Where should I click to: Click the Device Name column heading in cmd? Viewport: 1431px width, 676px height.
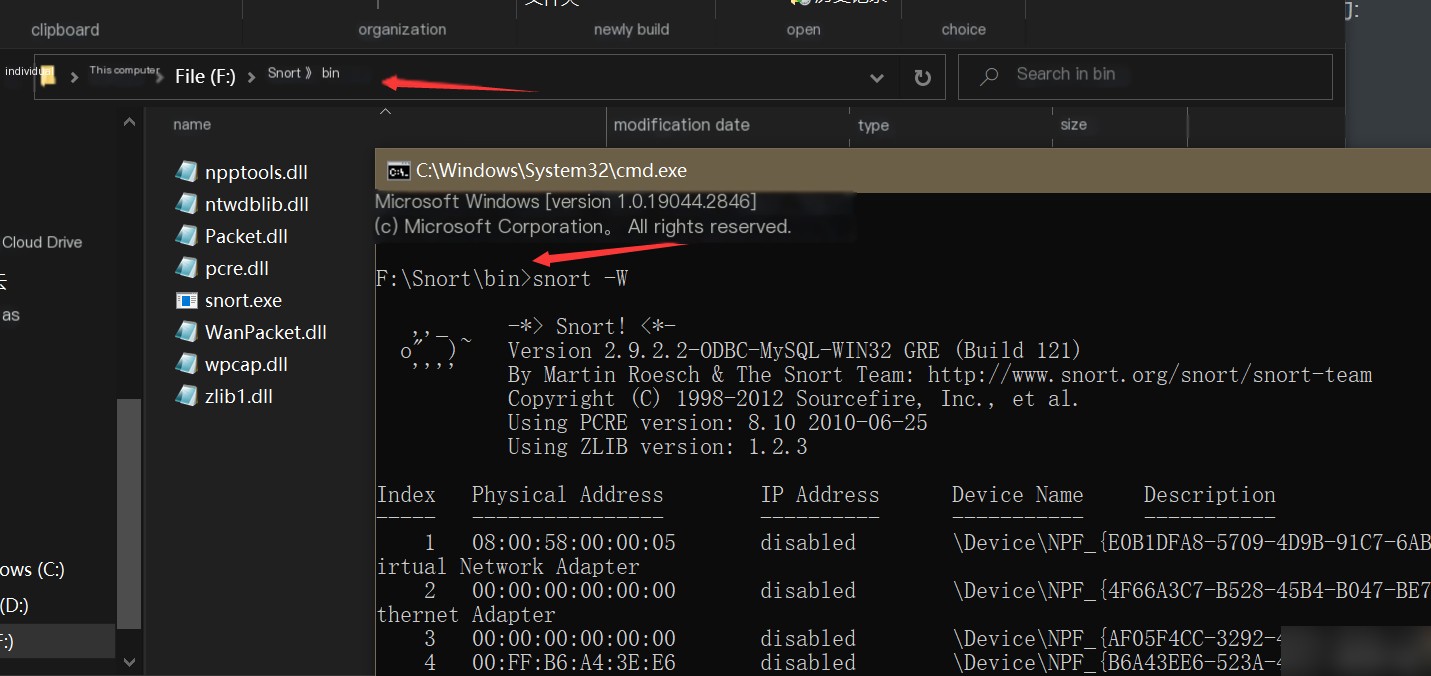click(1017, 495)
